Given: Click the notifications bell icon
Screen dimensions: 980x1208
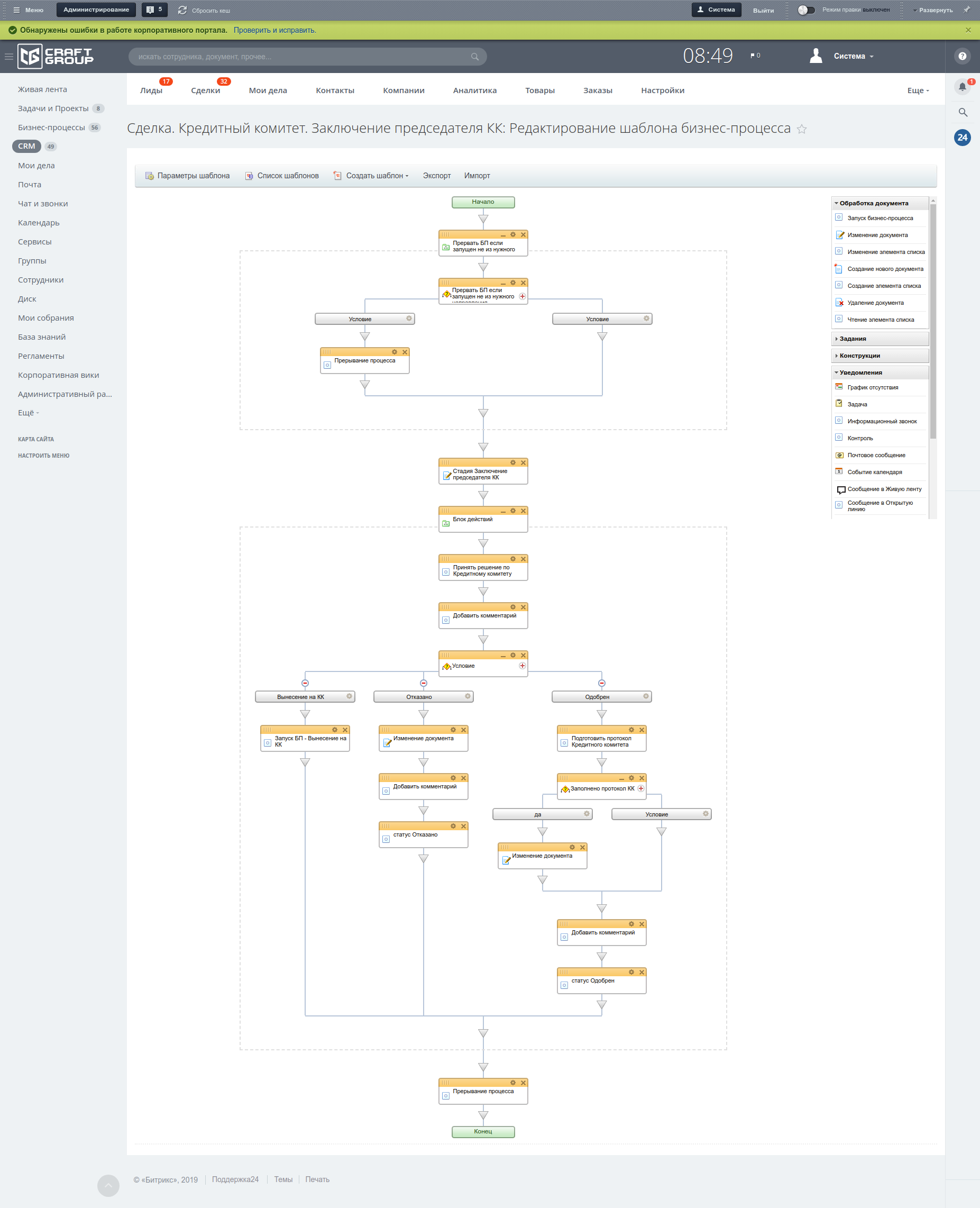Looking at the screenshot, I should (x=962, y=86).
